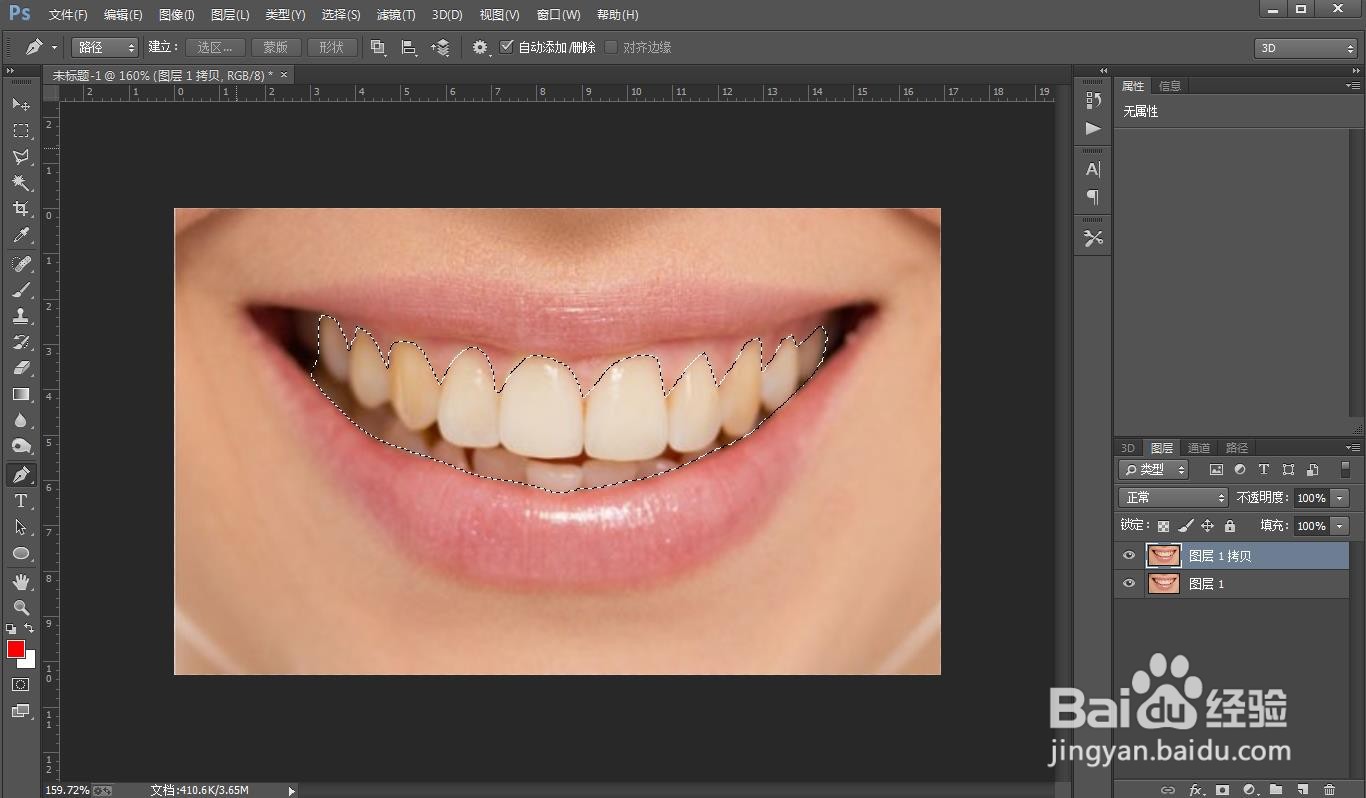
Task: Open the 路径 tool mode dropdown
Action: (105, 47)
